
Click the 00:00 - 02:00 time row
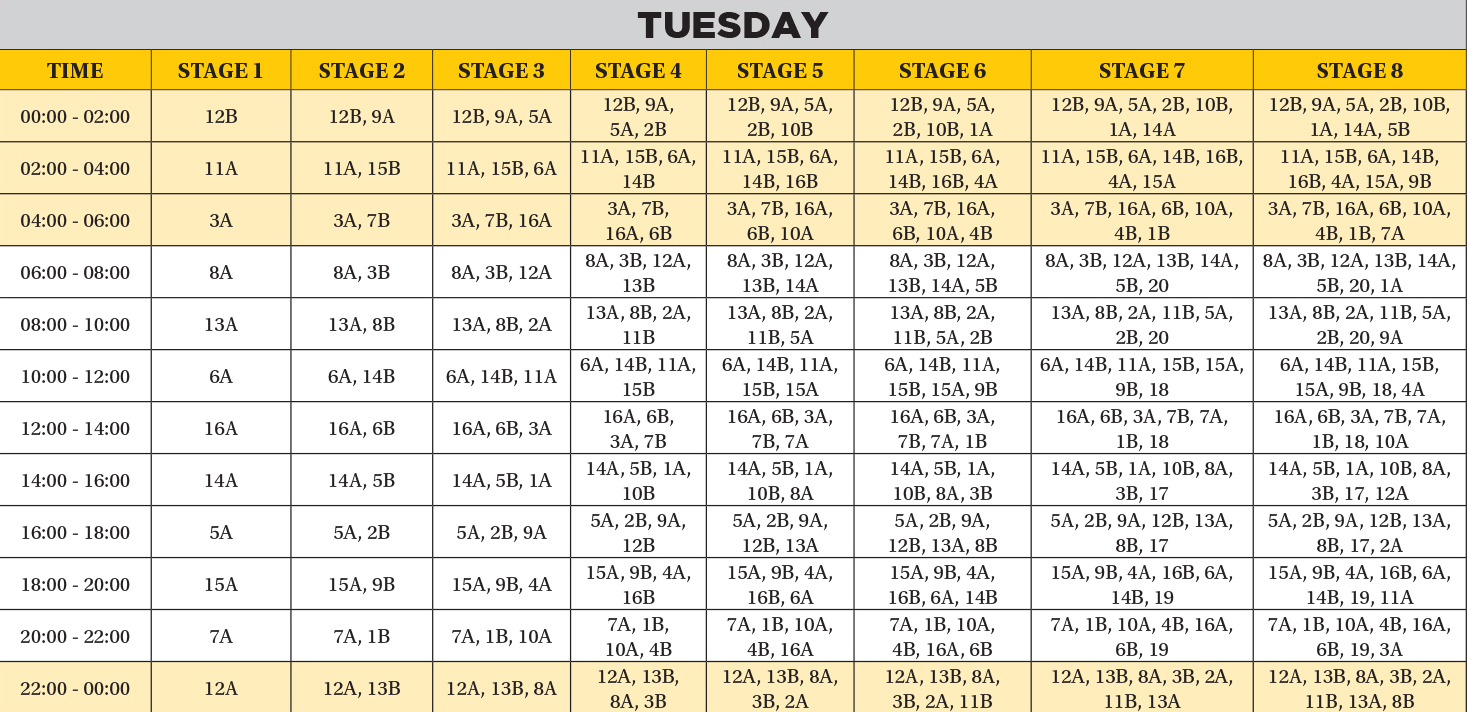click(75, 117)
